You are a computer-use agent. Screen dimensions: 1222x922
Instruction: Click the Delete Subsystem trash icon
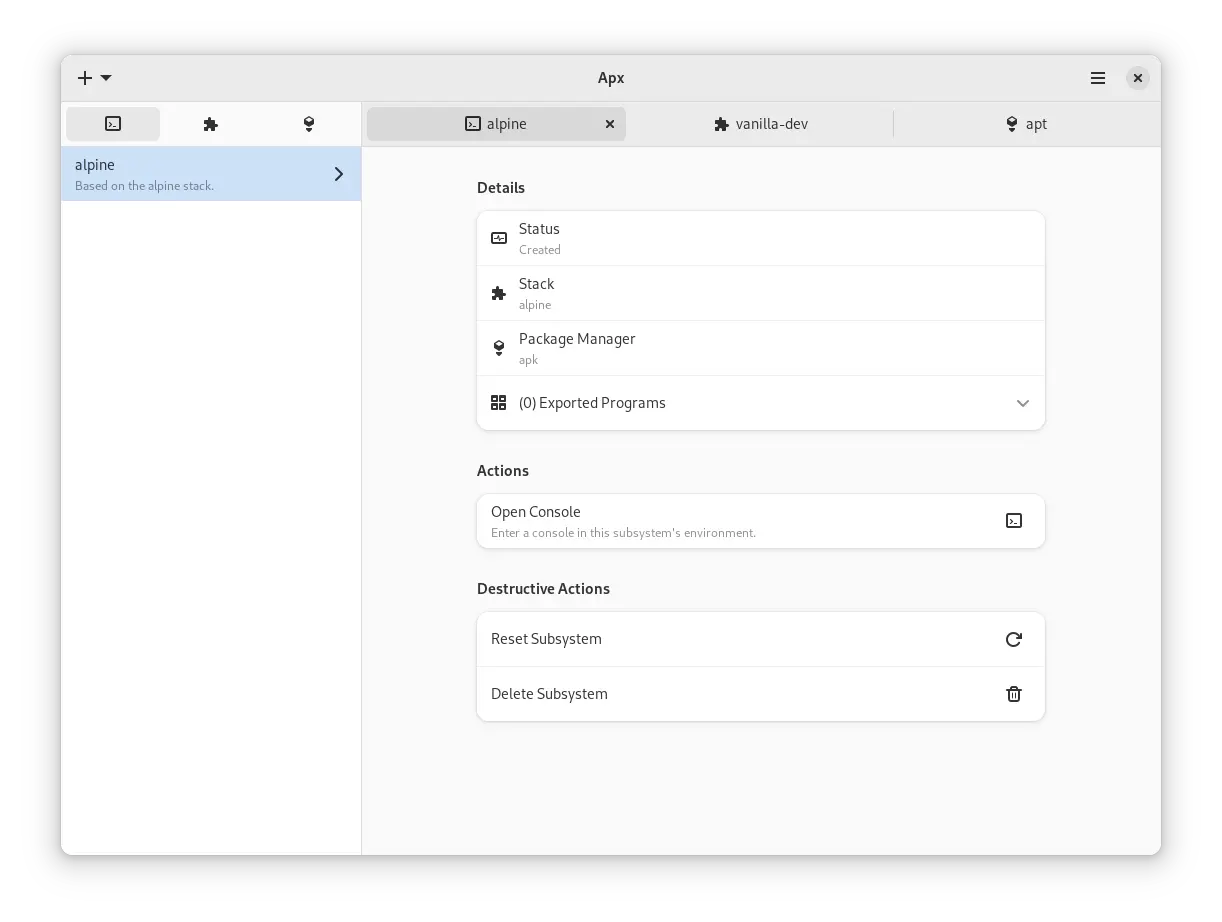pyautogui.click(x=1014, y=694)
